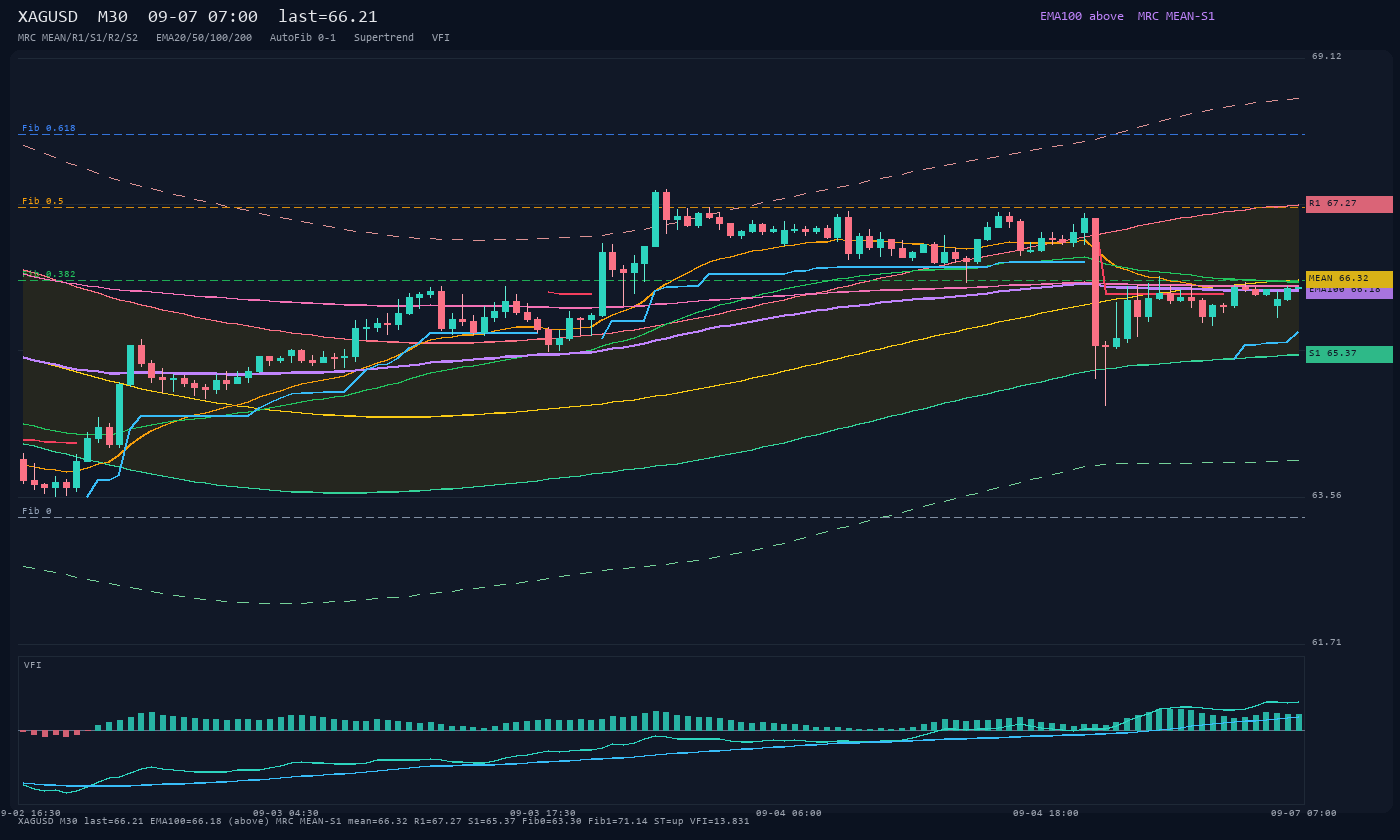The height and width of the screenshot is (840, 1400).
Task: Select the Fib 0 level label
Action: click(37, 511)
